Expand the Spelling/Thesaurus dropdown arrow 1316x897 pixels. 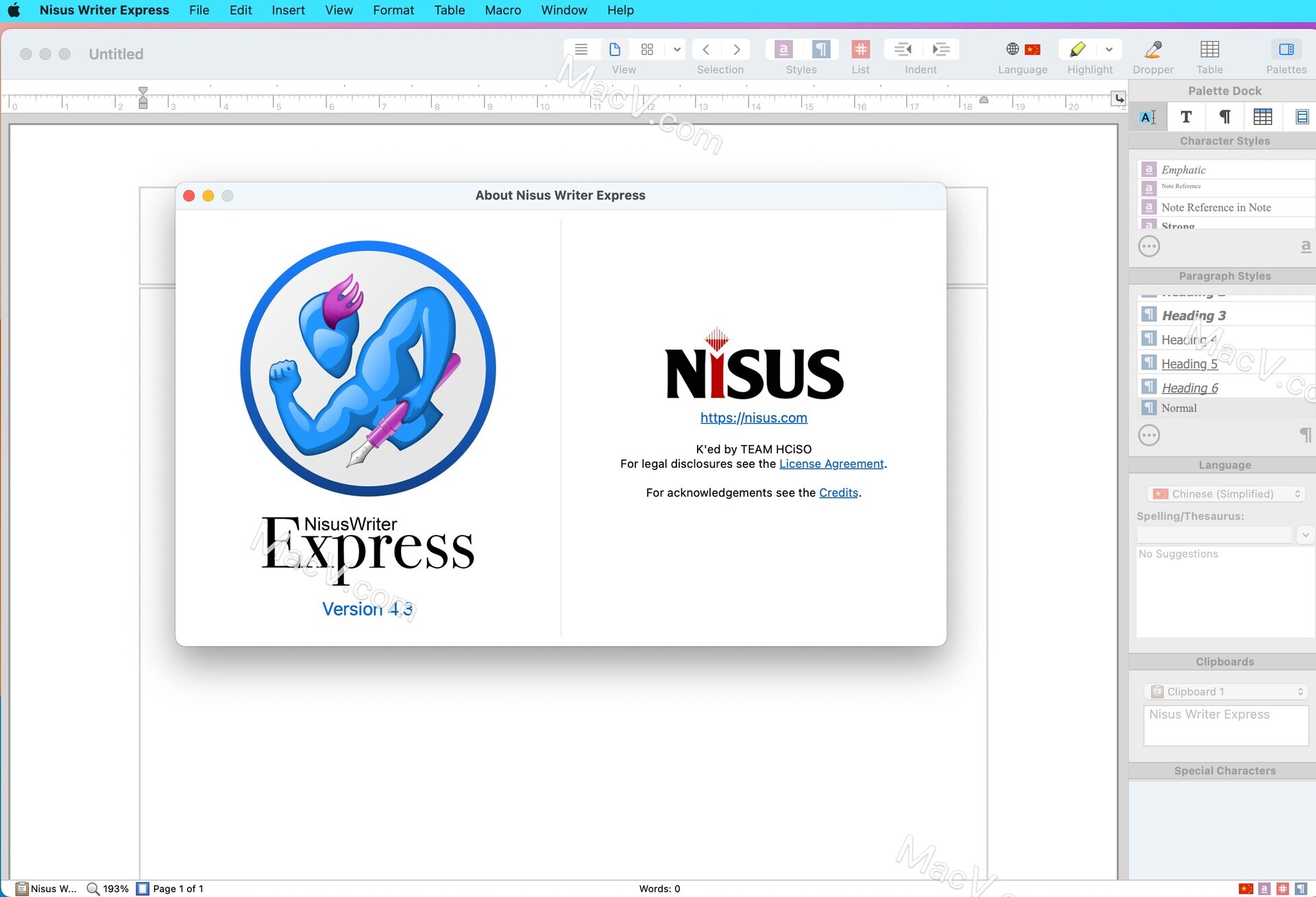(x=1305, y=534)
